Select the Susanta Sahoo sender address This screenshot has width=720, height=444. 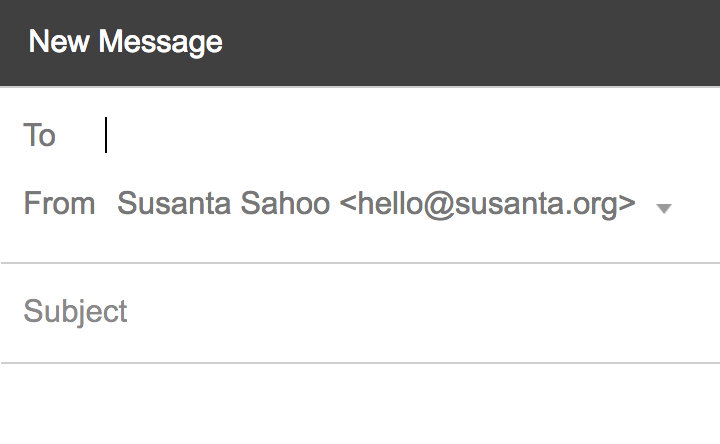(376, 204)
